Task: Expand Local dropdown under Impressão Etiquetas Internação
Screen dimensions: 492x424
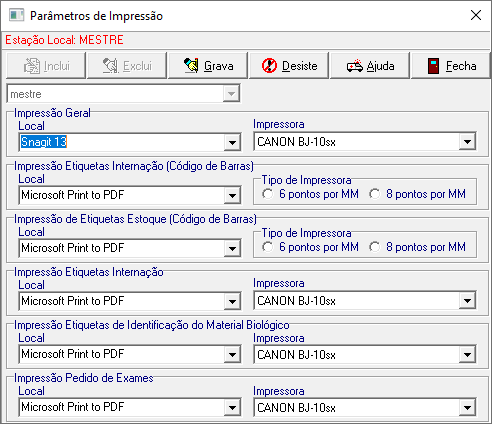Action: point(232,301)
